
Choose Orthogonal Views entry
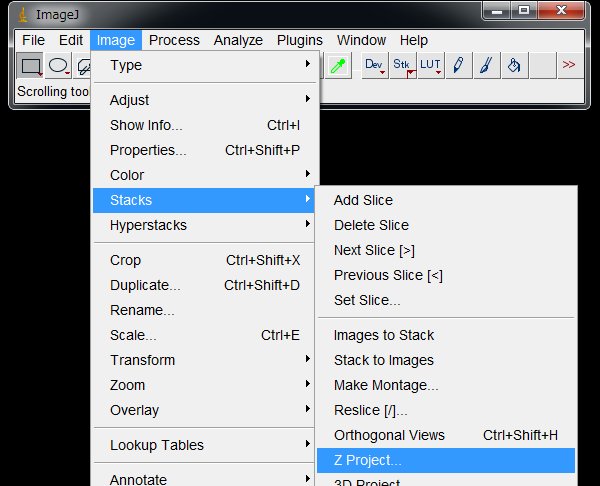coord(446,435)
